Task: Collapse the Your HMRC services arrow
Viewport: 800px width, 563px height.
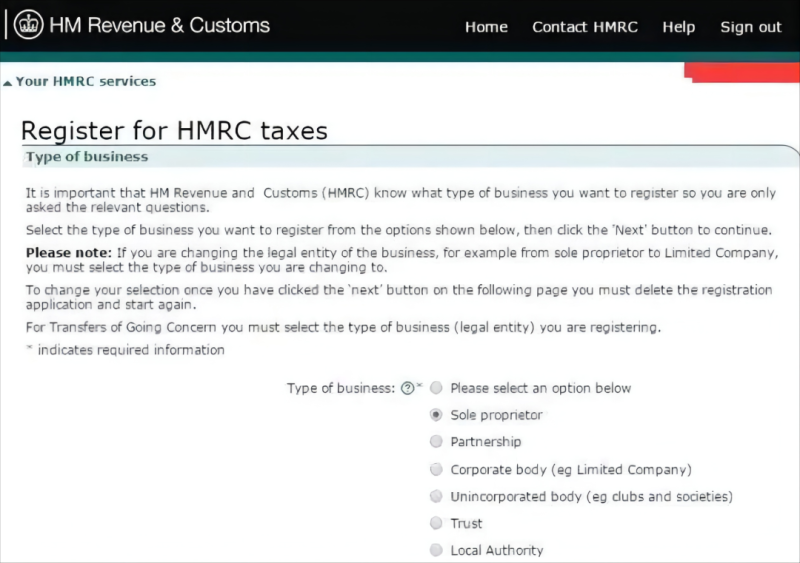Action: click(x=7, y=83)
